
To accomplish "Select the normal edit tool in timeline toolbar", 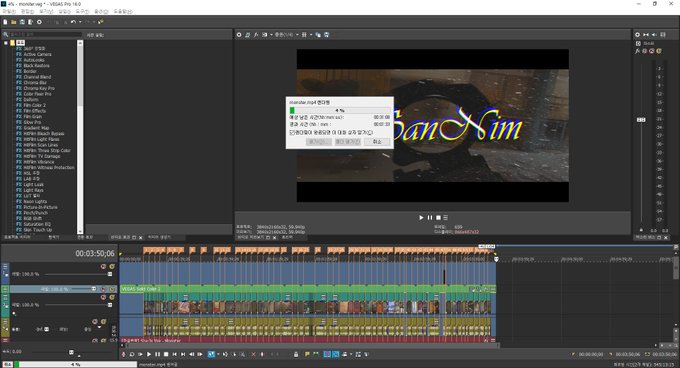I will click(211, 354).
